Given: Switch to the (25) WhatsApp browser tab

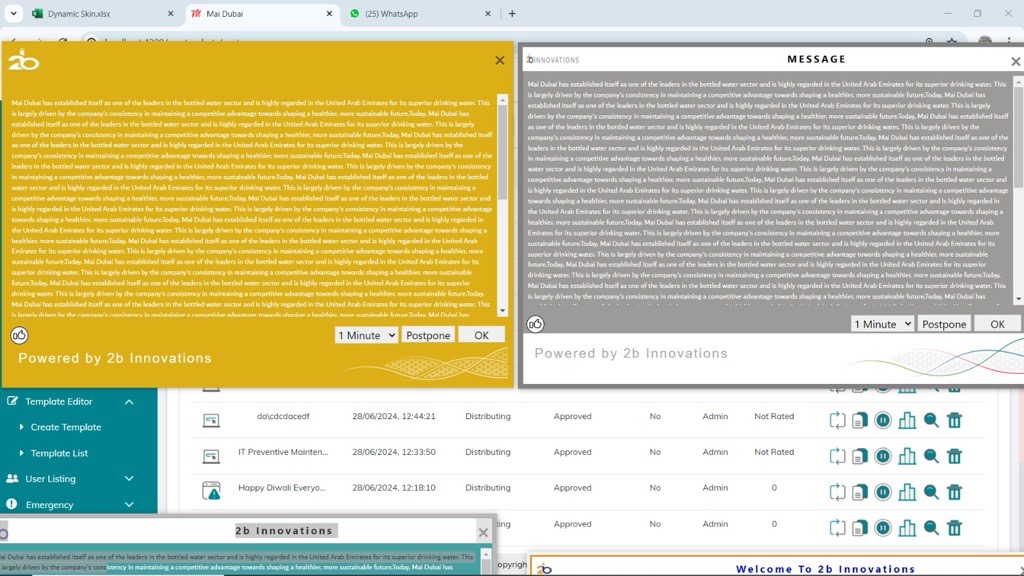Looking at the screenshot, I should click(x=421, y=14).
